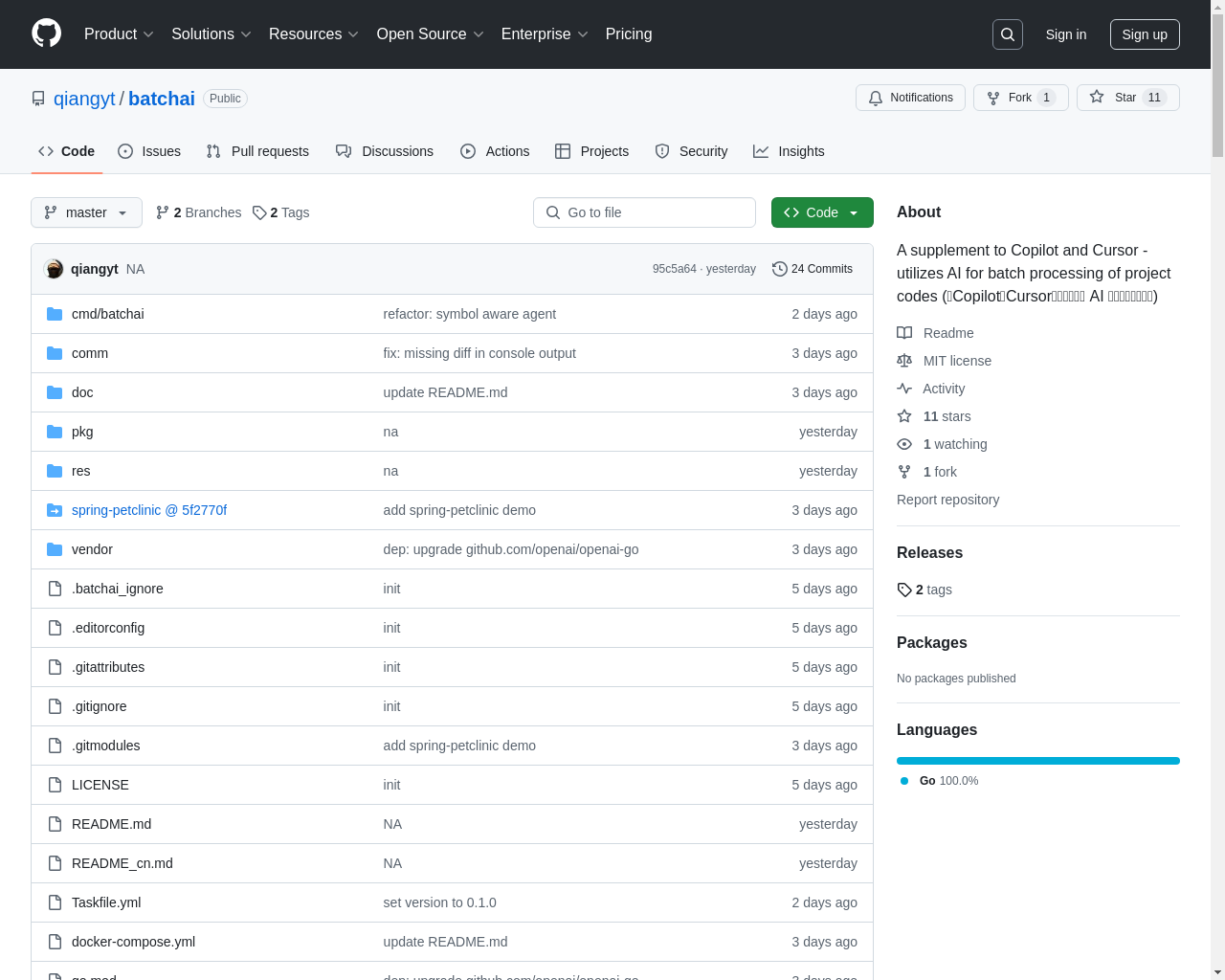
Task: Click Report repository link
Action: pos(947,500)
